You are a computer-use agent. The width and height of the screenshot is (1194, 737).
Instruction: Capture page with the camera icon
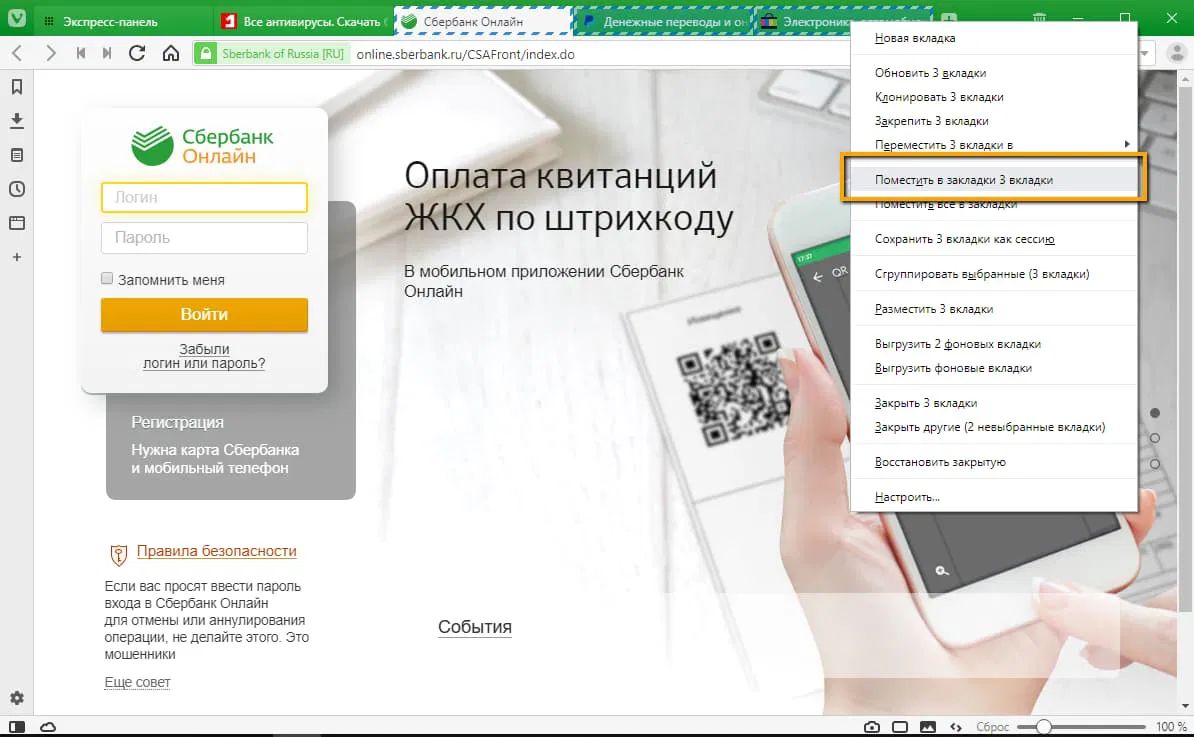pos(872,727)
